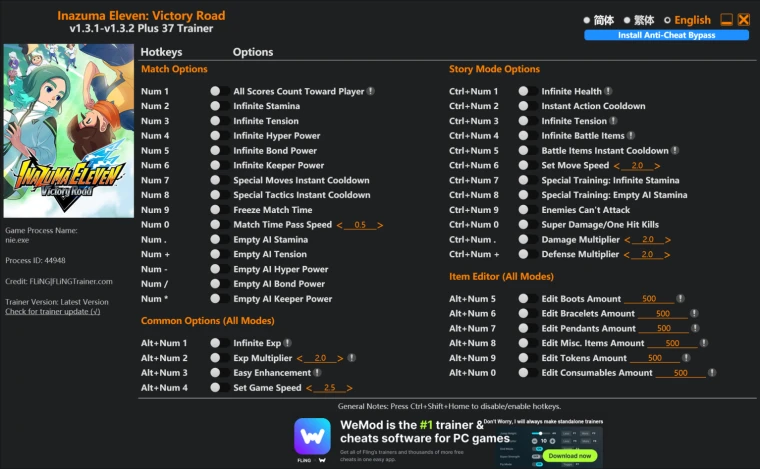760x469 pixels.
Task: Increase Damage Multiplier using right arrow
Action: pyautogui.click(x=668, y=240)
